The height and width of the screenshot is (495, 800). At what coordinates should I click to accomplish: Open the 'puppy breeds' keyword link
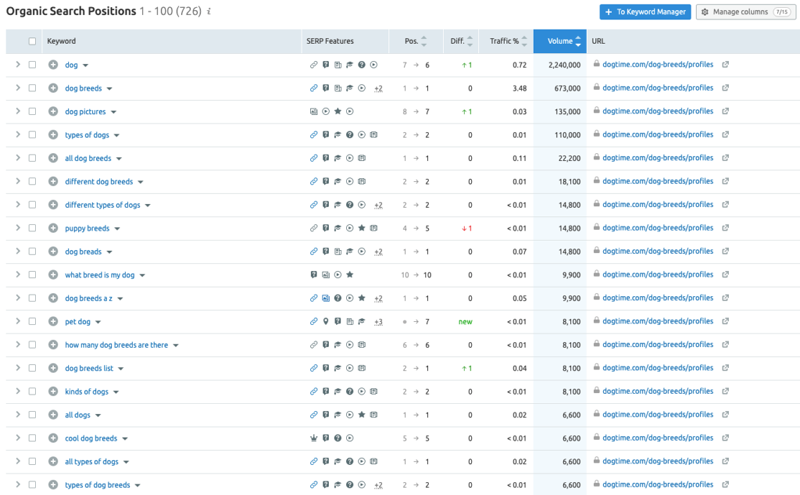pyautogui.click(x=87, y=228)
